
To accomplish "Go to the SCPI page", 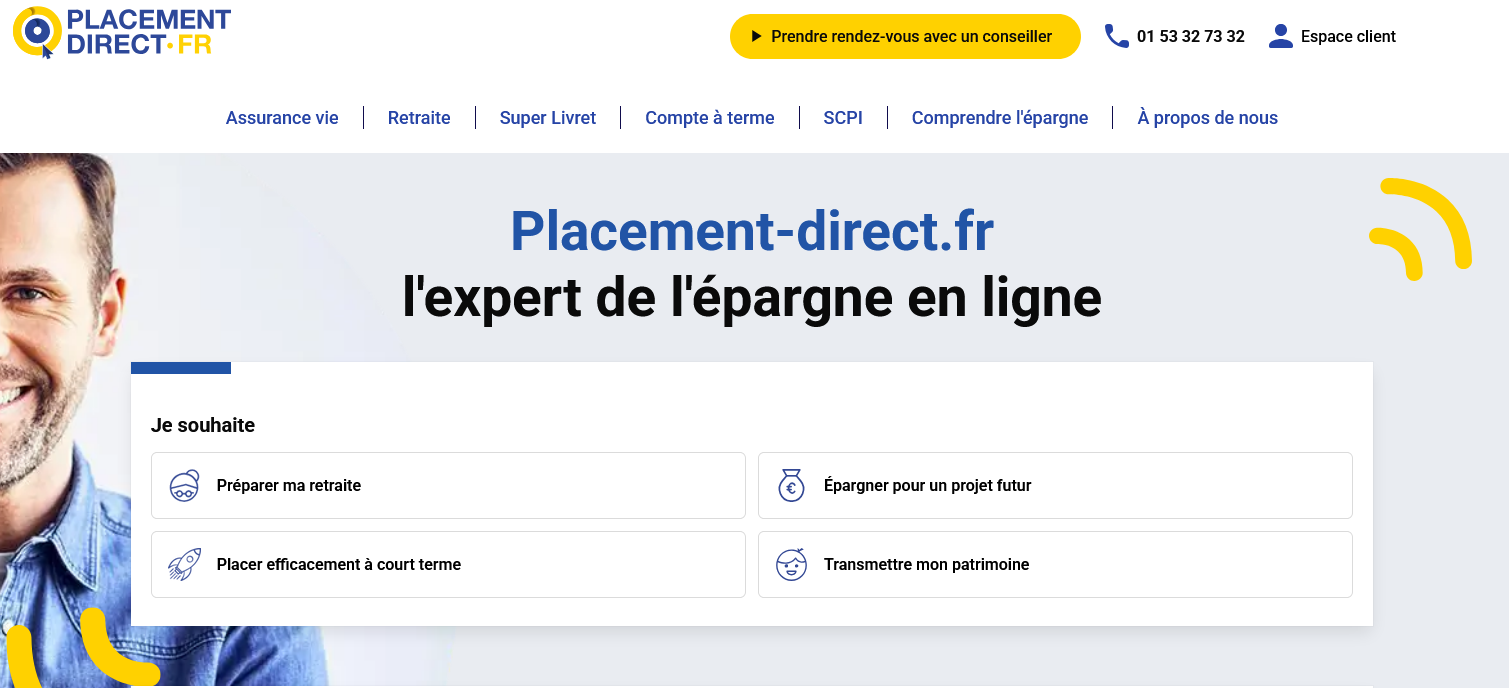I will 842,117.
